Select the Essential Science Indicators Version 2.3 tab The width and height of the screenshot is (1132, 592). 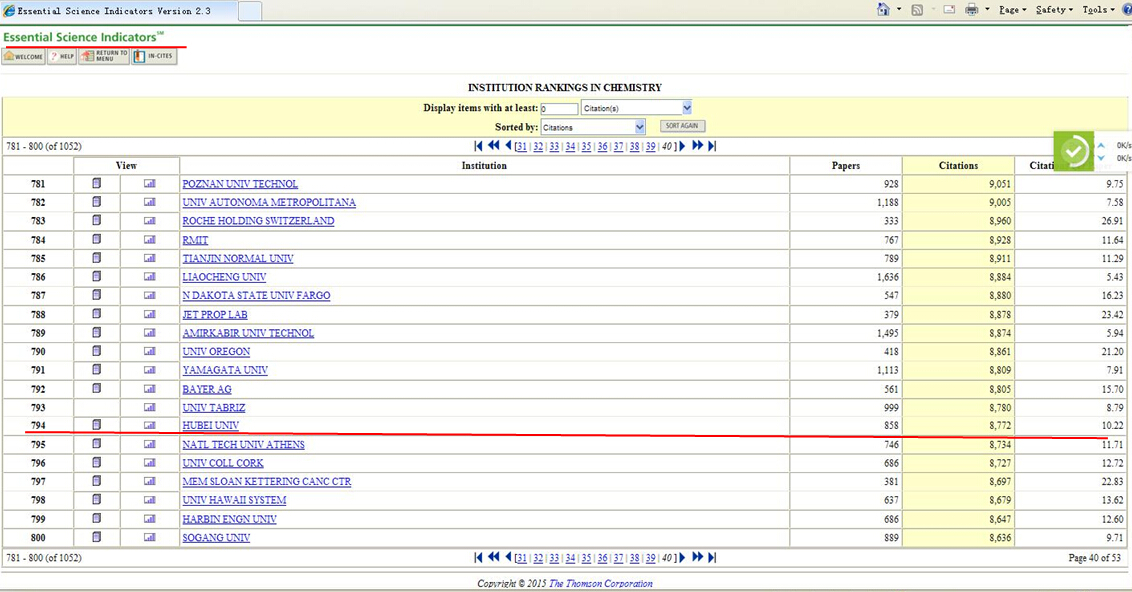tap(118, 11)
